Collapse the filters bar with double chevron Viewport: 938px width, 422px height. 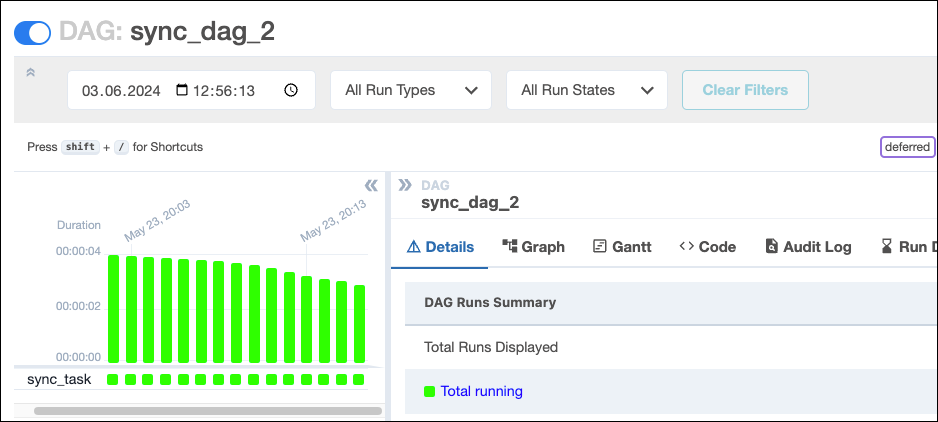[x=30, y=72]
